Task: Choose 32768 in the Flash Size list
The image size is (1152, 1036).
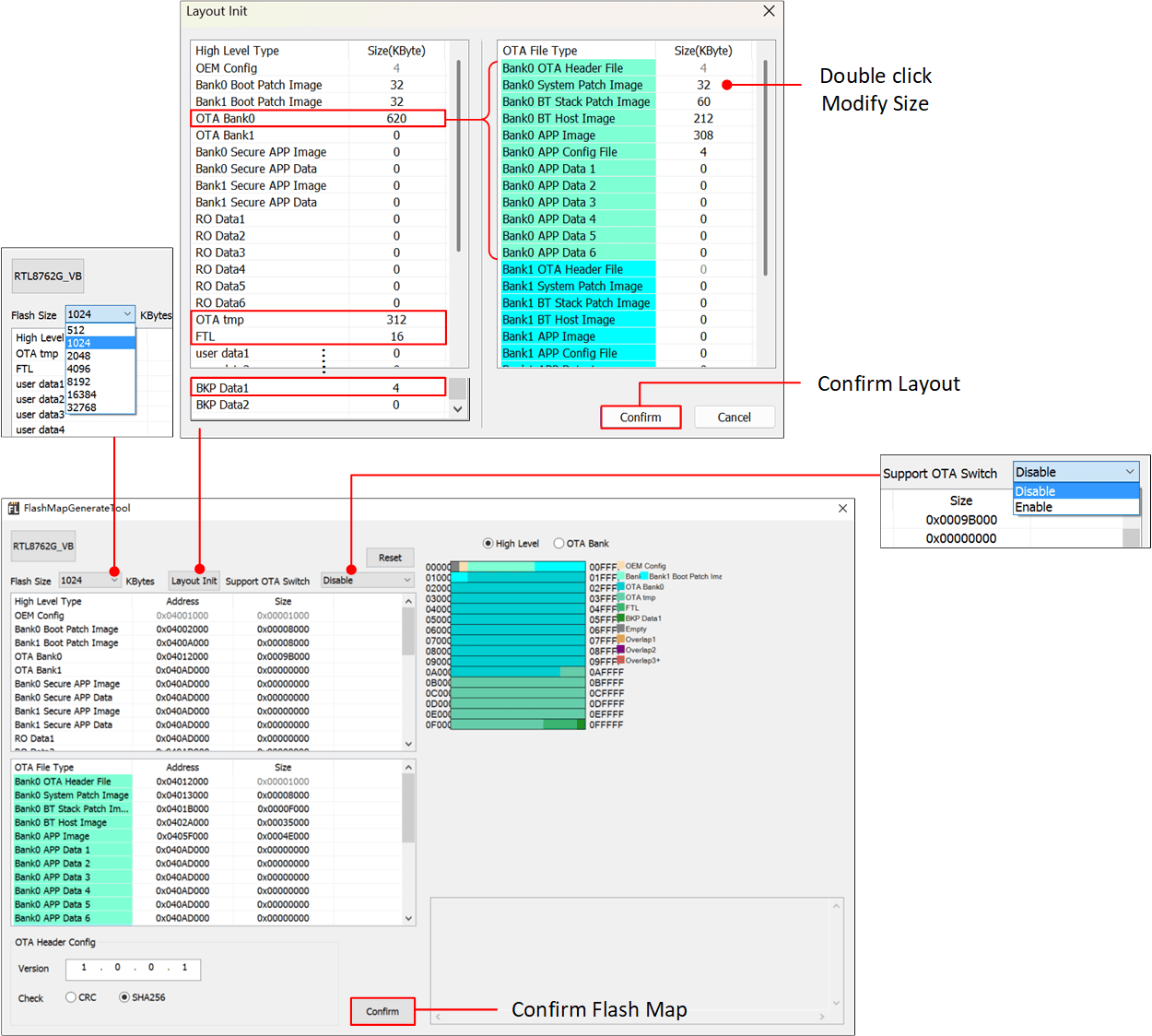Action: (x=100, y=407)
